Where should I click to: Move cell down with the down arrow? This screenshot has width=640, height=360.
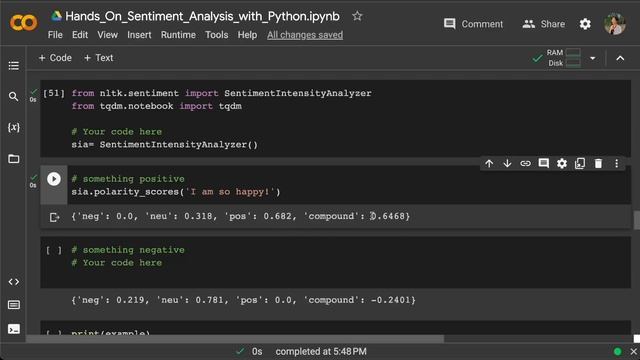507,164
